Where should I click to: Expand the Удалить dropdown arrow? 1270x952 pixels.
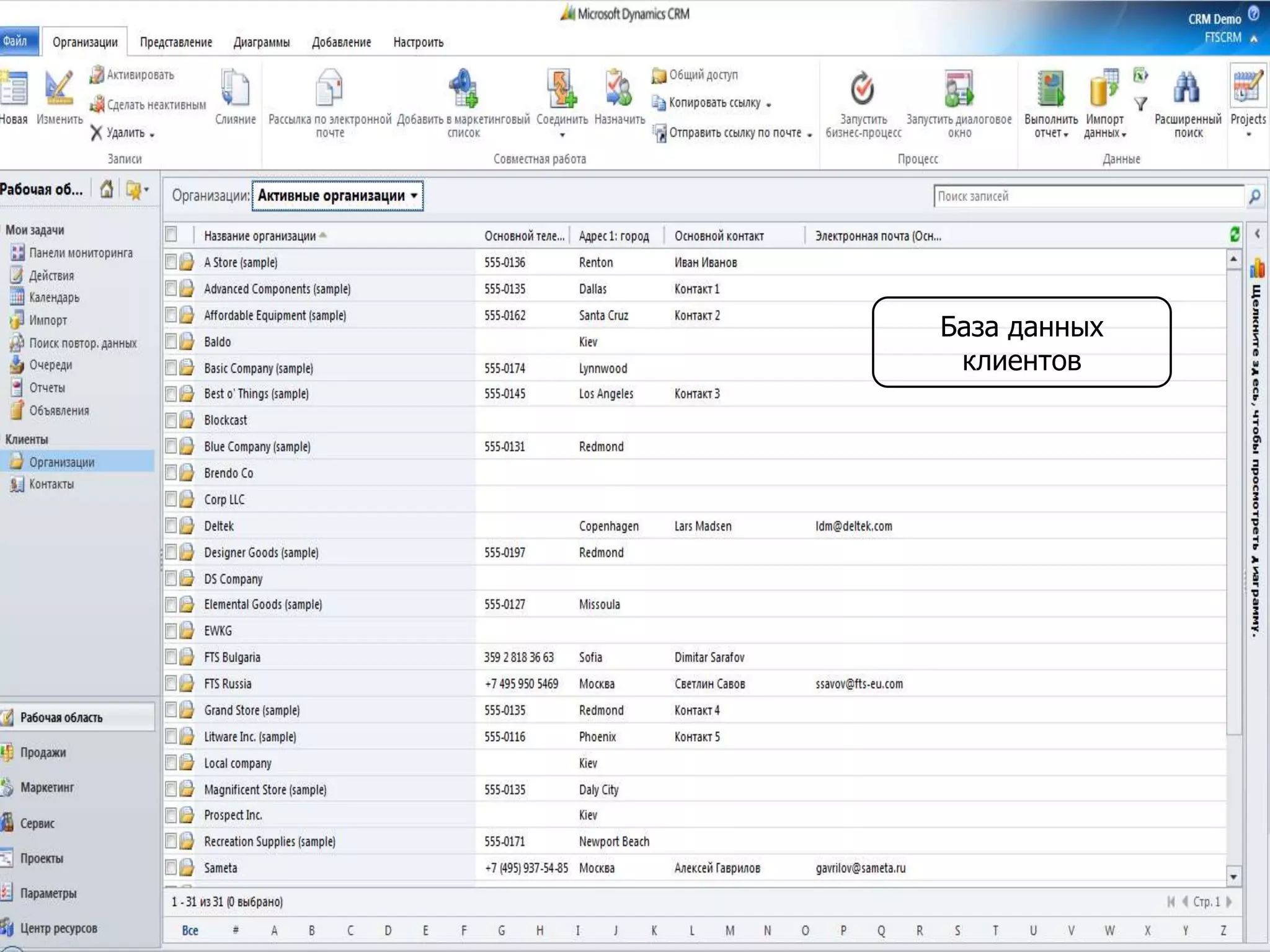152,135
